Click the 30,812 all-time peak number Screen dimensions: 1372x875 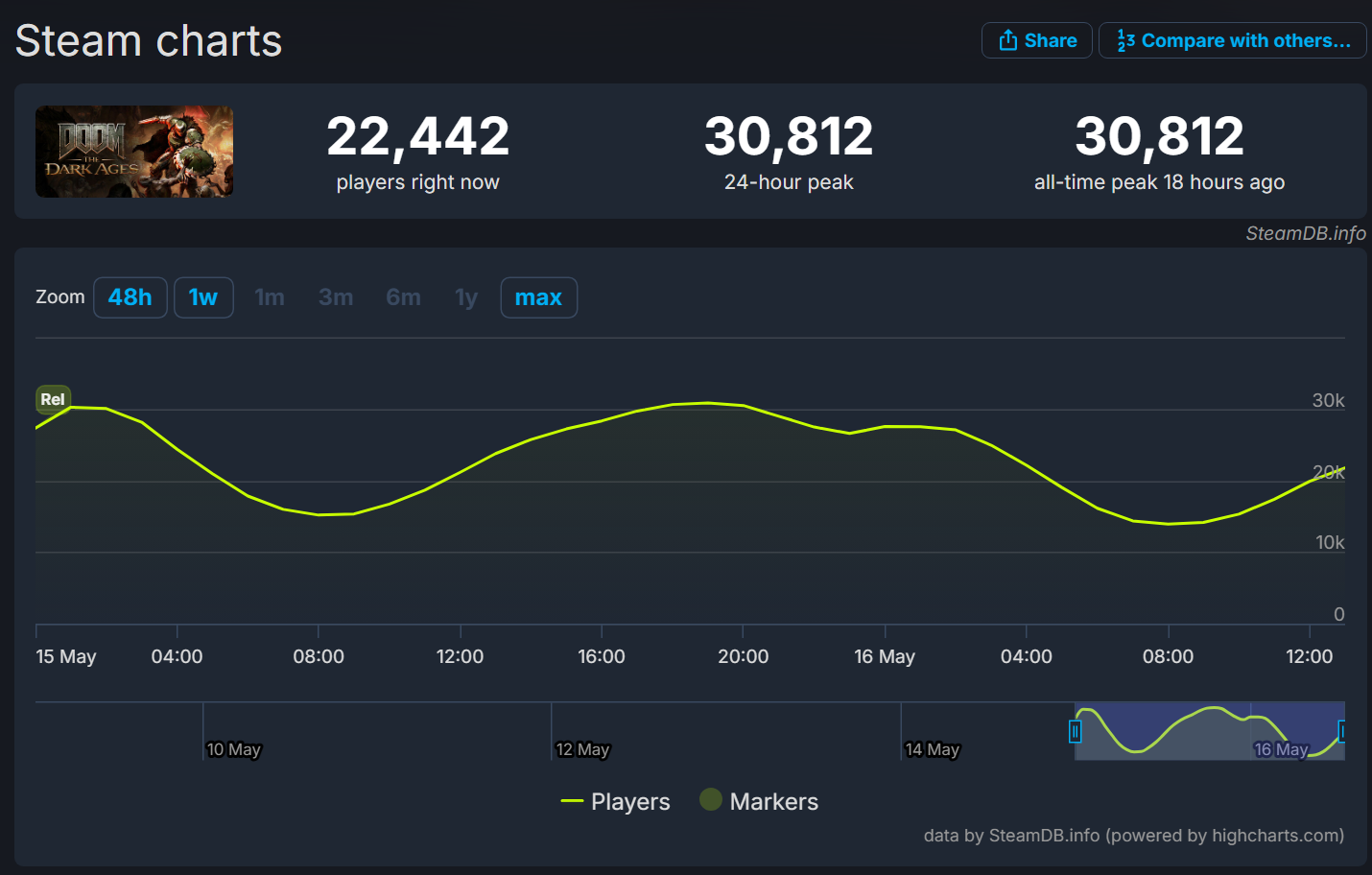[x=1159, y=136]
